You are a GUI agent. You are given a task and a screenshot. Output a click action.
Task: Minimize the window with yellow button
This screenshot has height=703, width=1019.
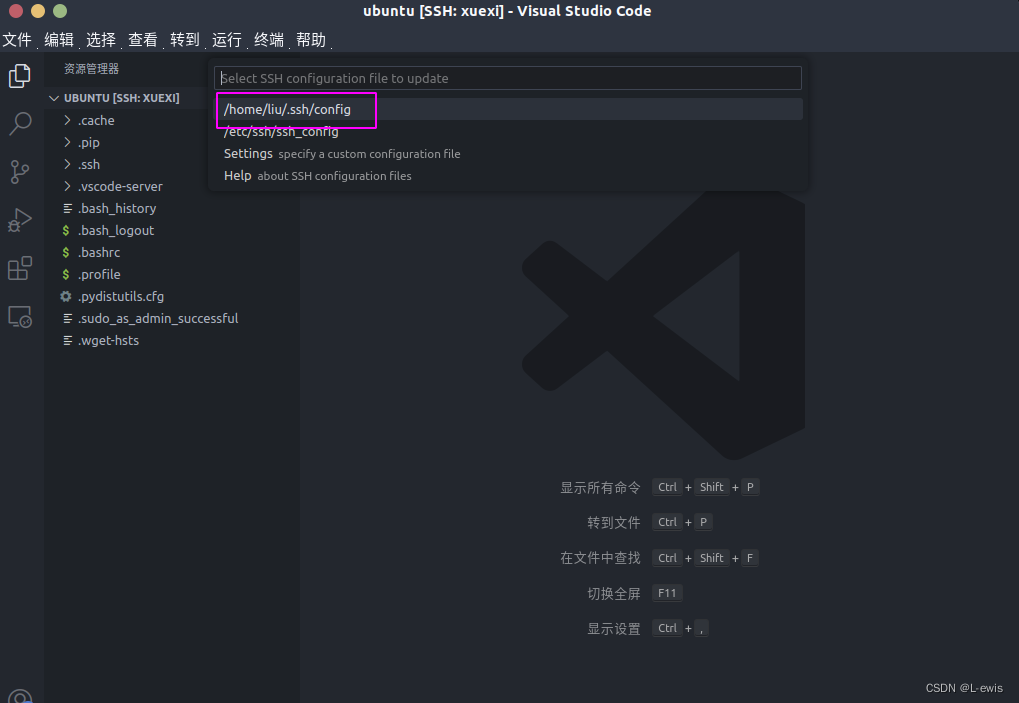pyautogui.click(x=38, y=11)
